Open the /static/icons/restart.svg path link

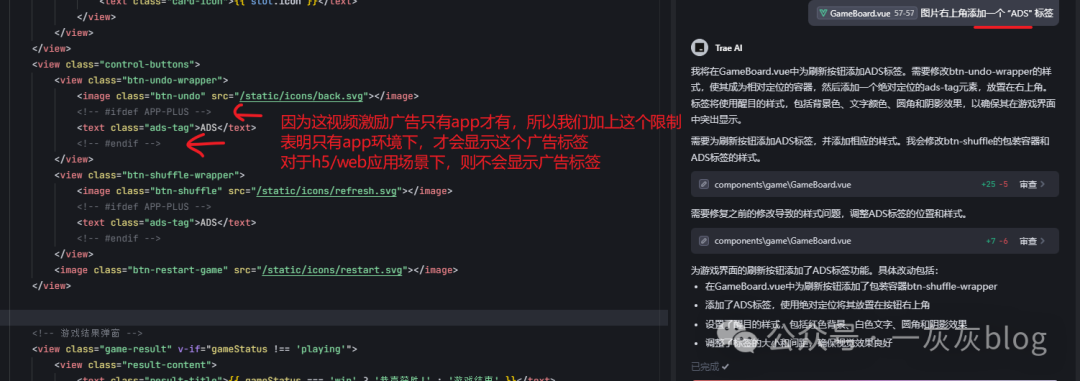[333, 270]
